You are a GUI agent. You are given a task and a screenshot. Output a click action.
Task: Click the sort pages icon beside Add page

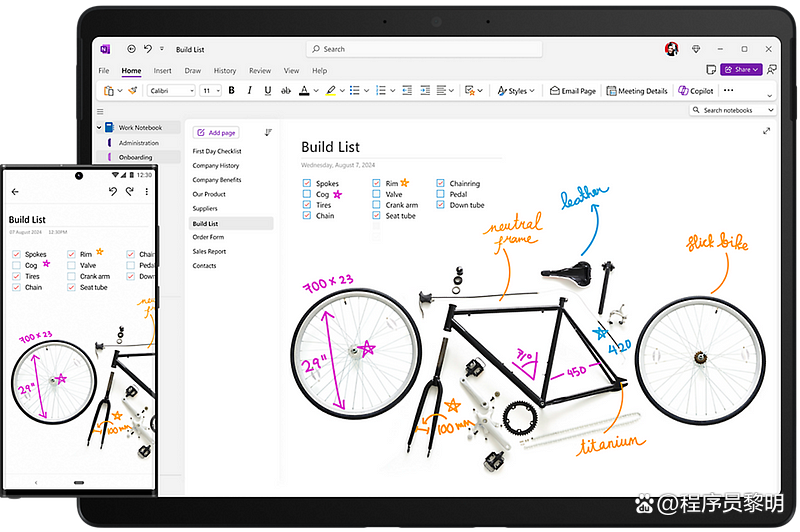coord(268,133)
